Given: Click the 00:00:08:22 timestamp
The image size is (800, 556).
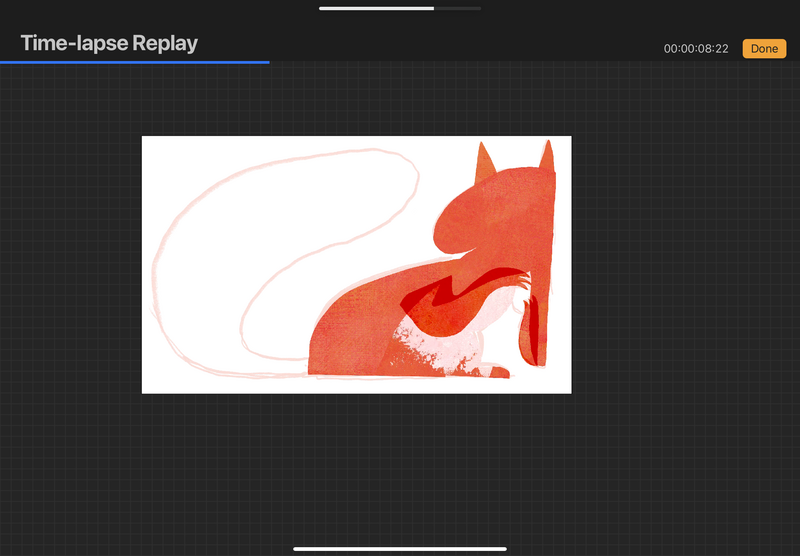Looking at the screenshot, I should [695, 49].
